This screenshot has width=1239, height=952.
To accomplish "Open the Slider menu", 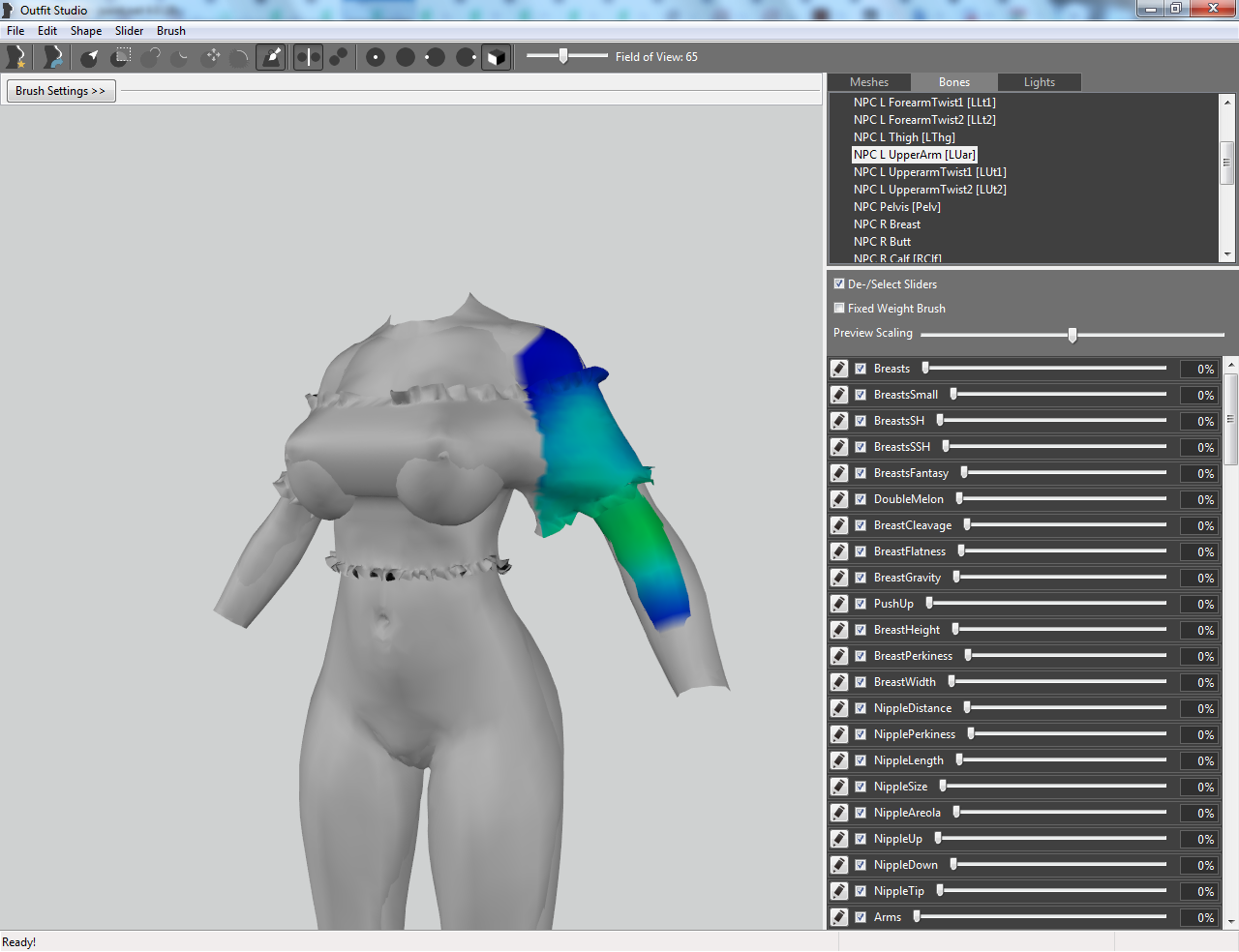I will click(130, 31).
